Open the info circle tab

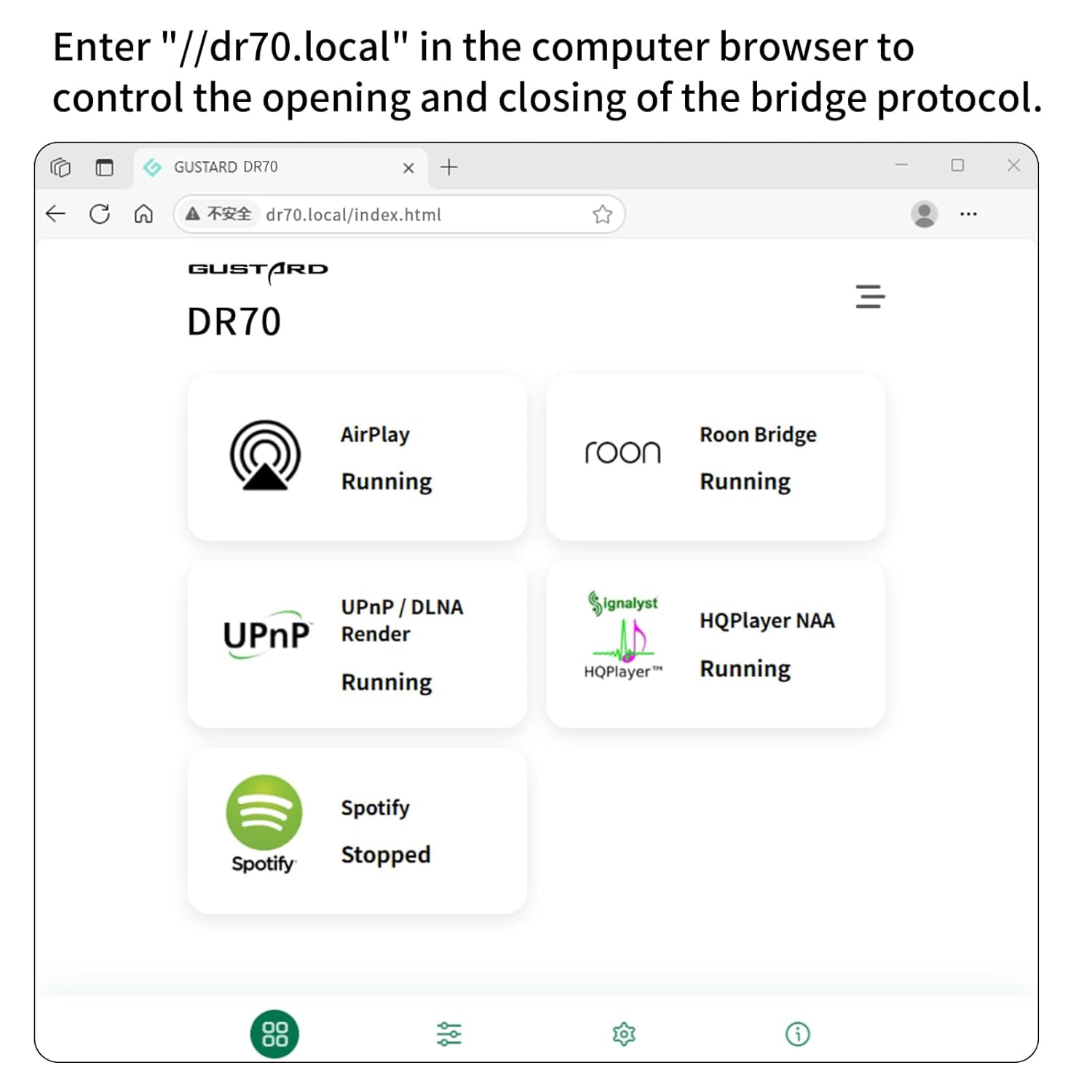[x=798, y=1034]
